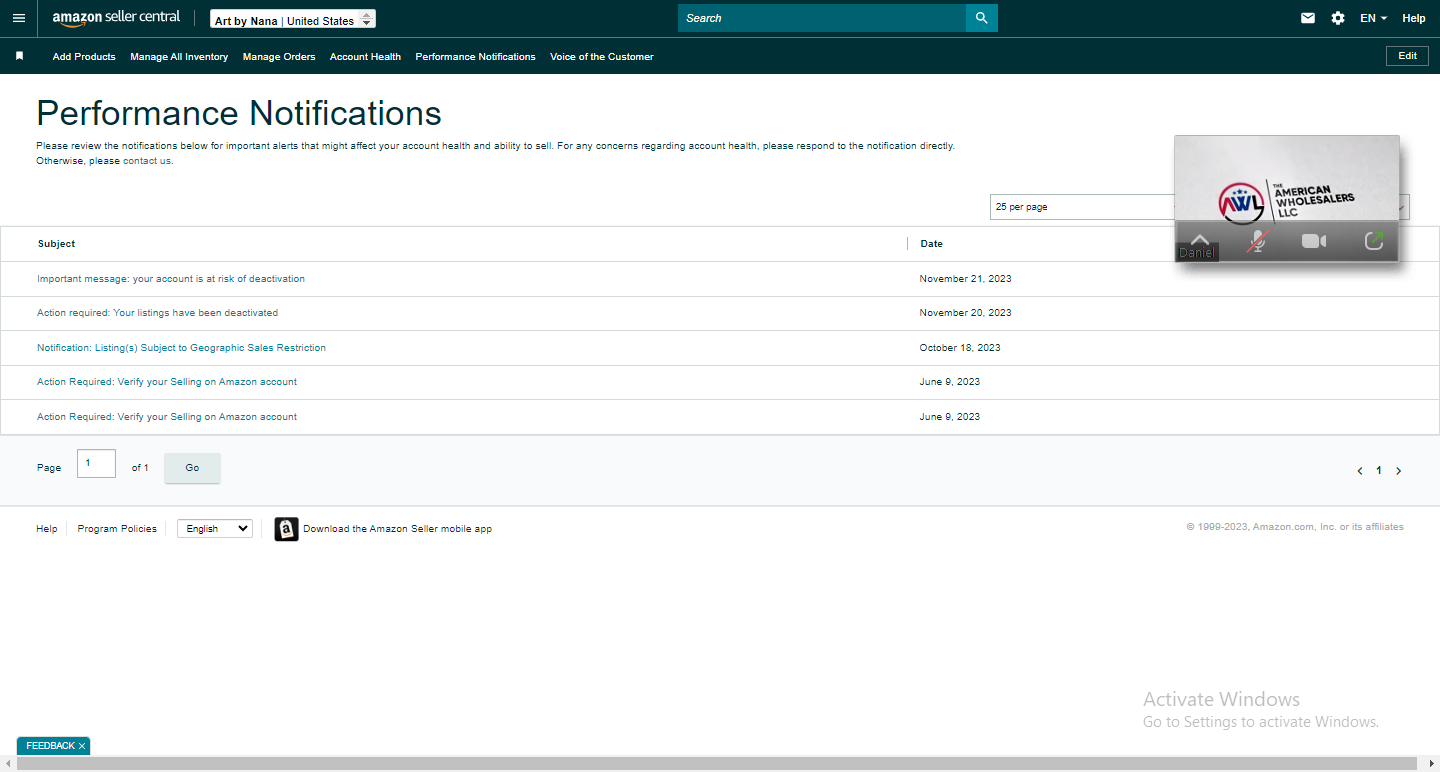Click the Subject column header
Viewport: 1440px width, 772px height.
click(56, 244)
